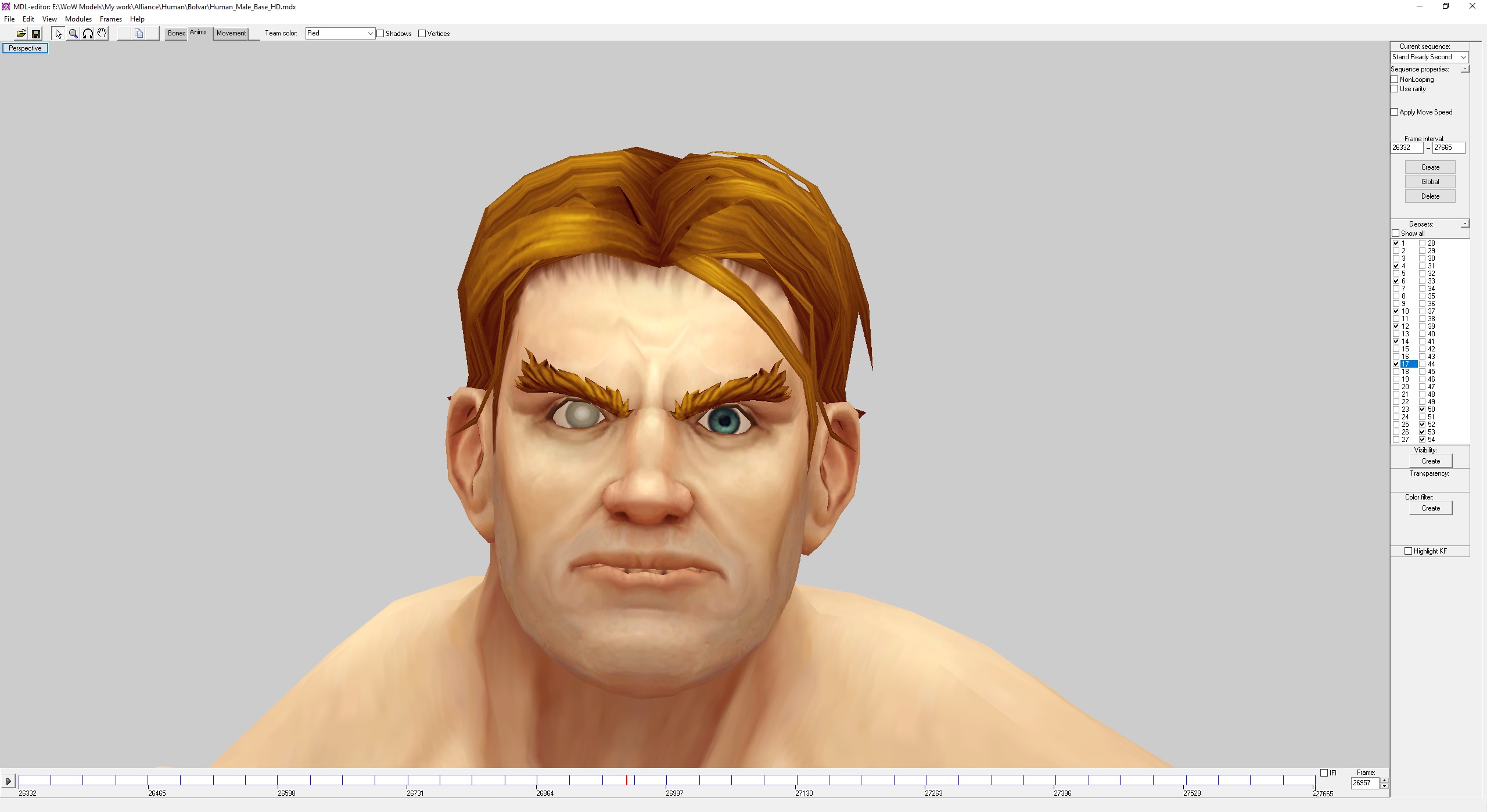Toggle the IFI checkbox
The width and height of the screenshot is (1487, 812).
(1324, 773)
